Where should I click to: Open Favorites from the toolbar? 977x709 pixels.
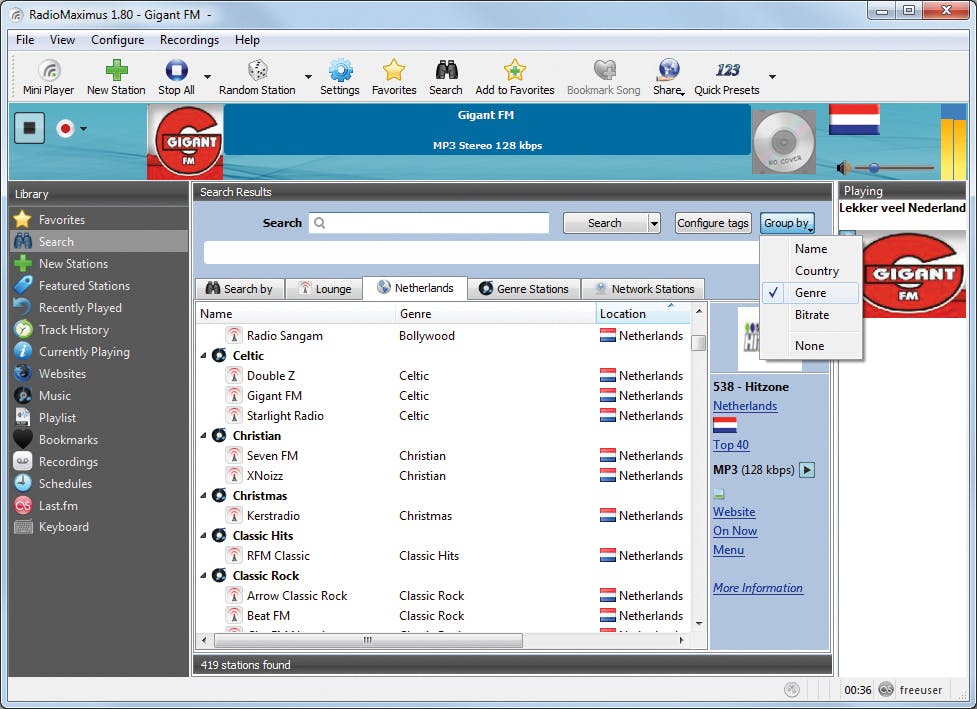tap(394, 77)
